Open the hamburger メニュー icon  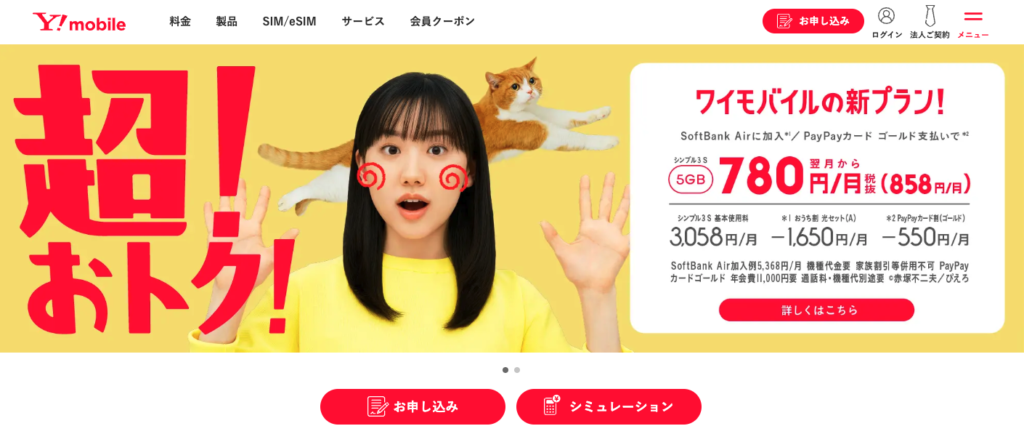[973, 16]
